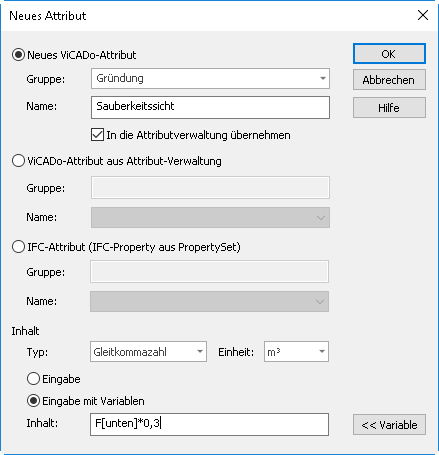This screenshot has width=439, height=455.
Task: Select ViCADo-Attribut aus Attribut-Verwaltung option
Action: [18, 161]
